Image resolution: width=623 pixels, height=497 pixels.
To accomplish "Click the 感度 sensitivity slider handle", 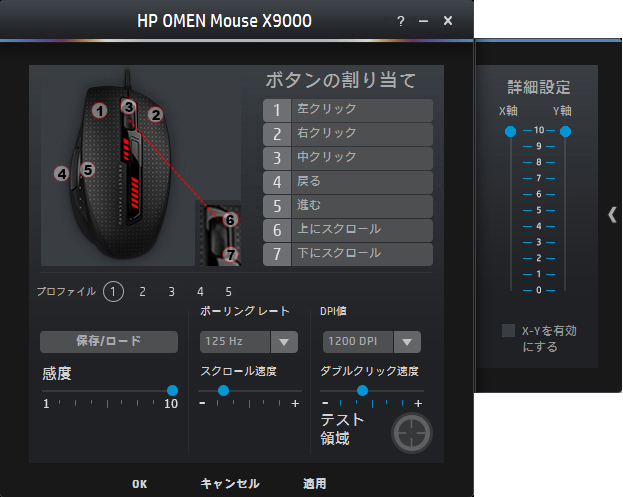I will [172, 391].
